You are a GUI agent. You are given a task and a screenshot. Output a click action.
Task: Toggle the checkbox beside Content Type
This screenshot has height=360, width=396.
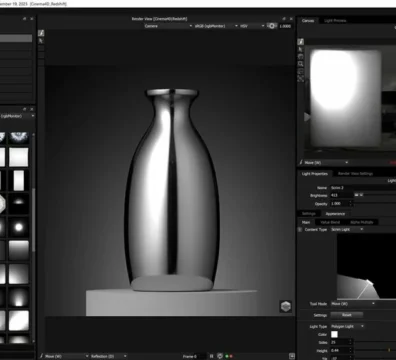pos(300,230)
